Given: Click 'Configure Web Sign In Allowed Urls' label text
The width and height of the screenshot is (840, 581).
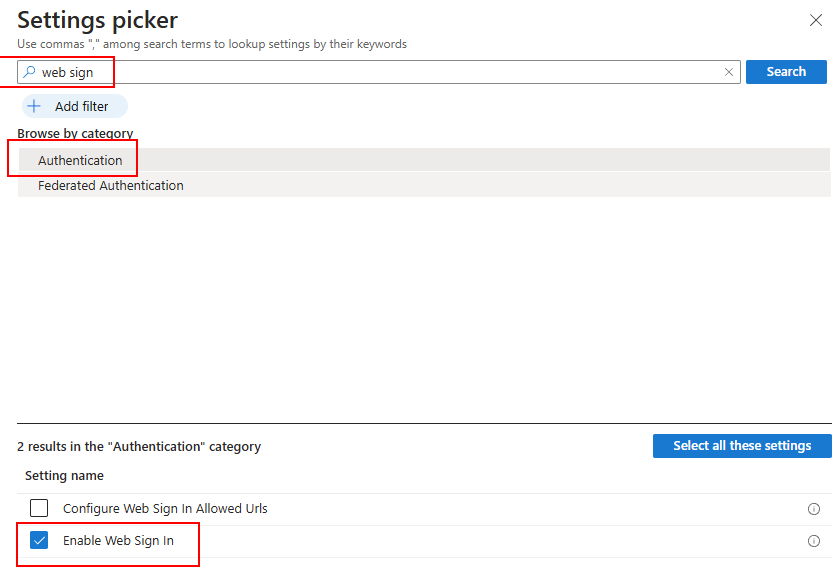Looking at the screenshot, I should (x=165, y=509).
